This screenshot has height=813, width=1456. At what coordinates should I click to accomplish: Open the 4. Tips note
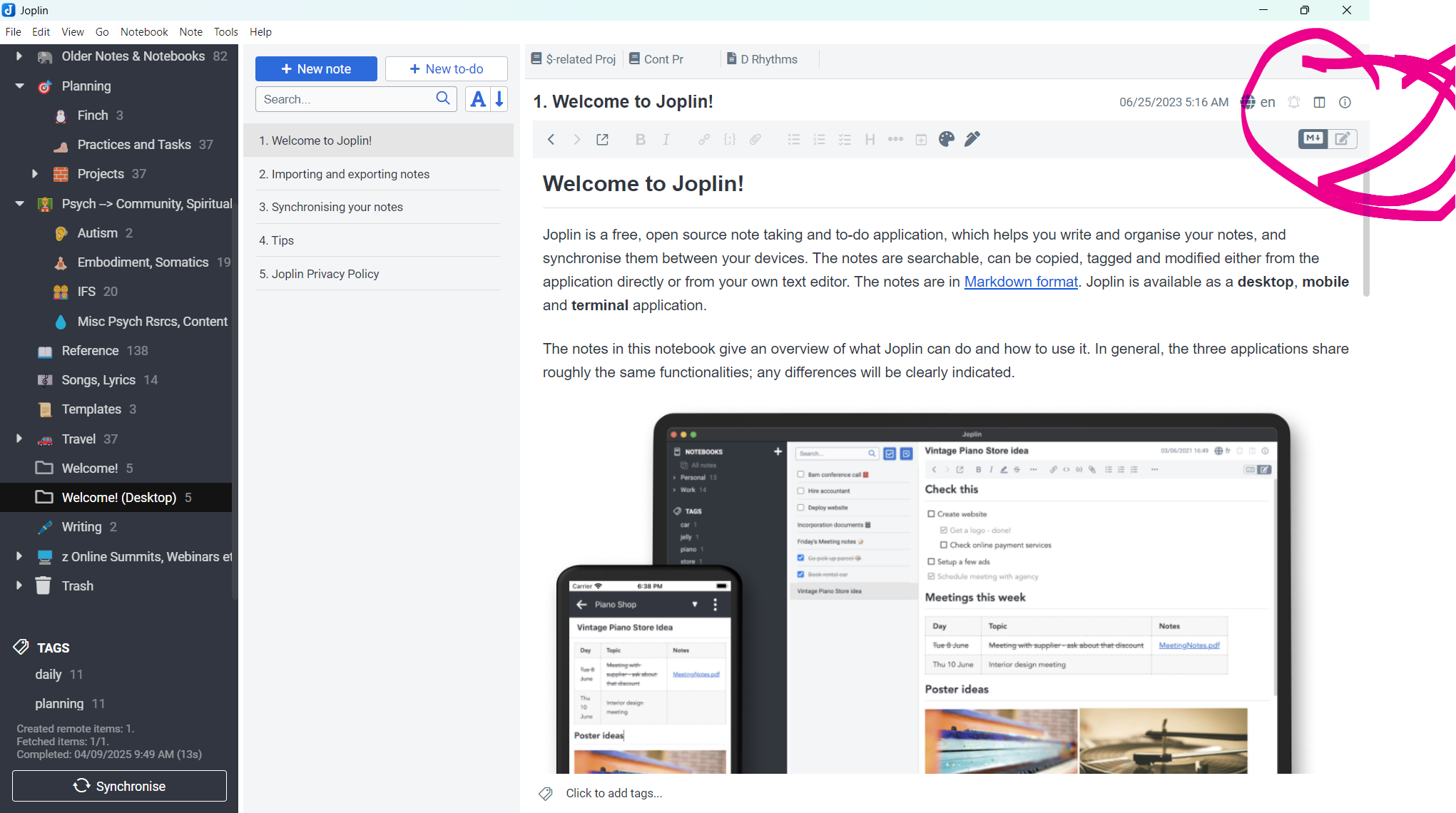(x=378, y=240)
